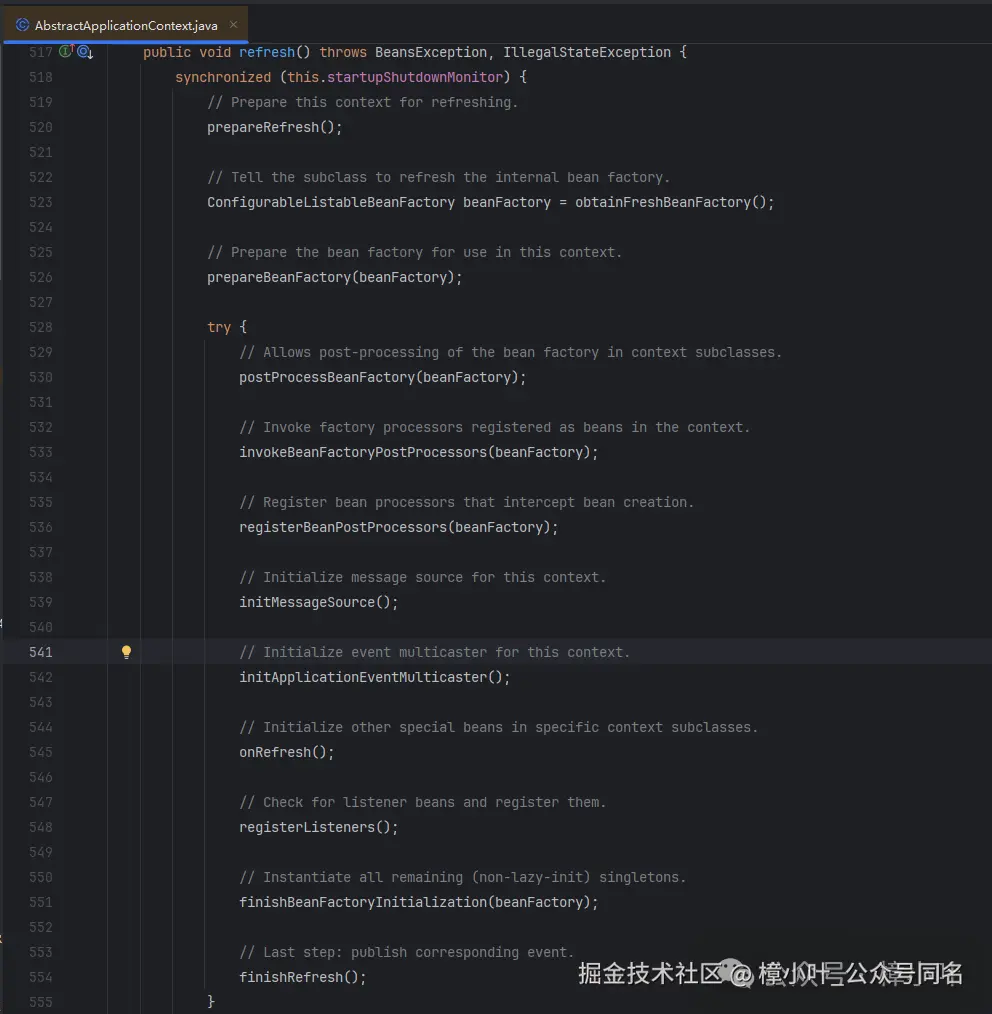Screen dimensions: 992x1014
Task: Click finishRefresh() call on line 554
Action: (303, 978)
